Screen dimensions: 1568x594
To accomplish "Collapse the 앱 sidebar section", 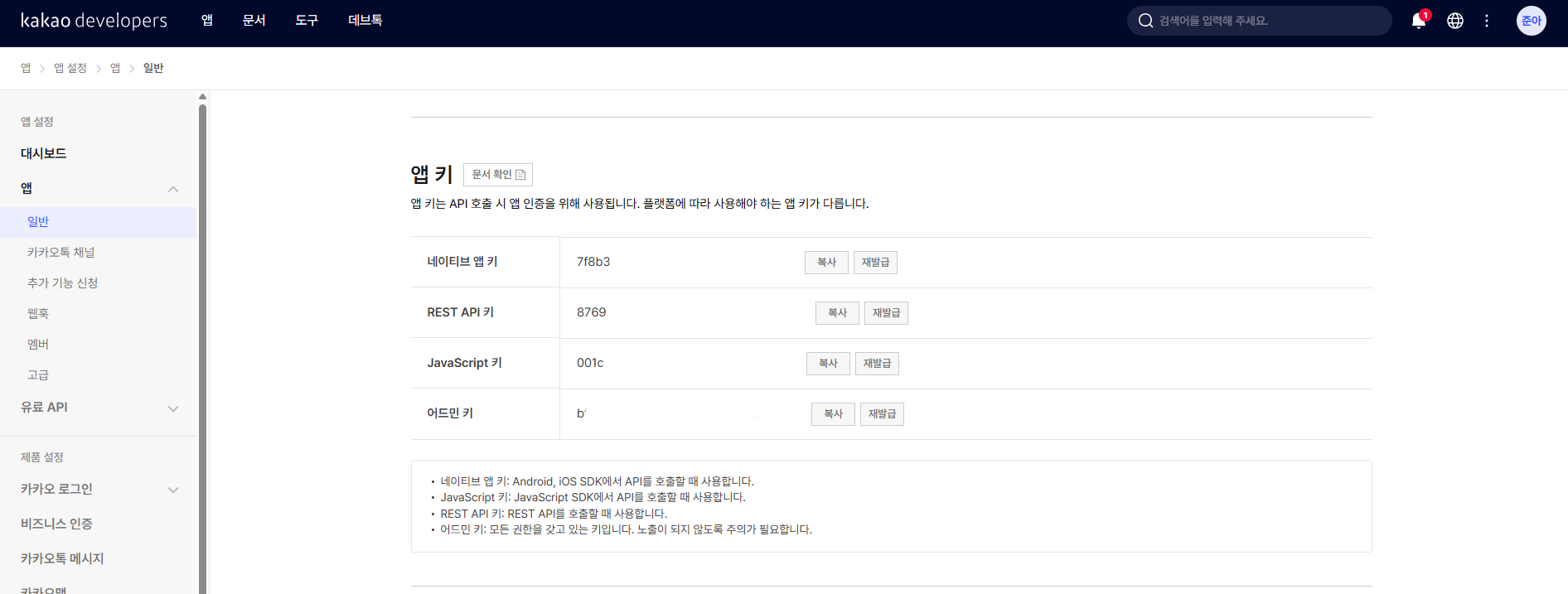I will click(173, 189).
